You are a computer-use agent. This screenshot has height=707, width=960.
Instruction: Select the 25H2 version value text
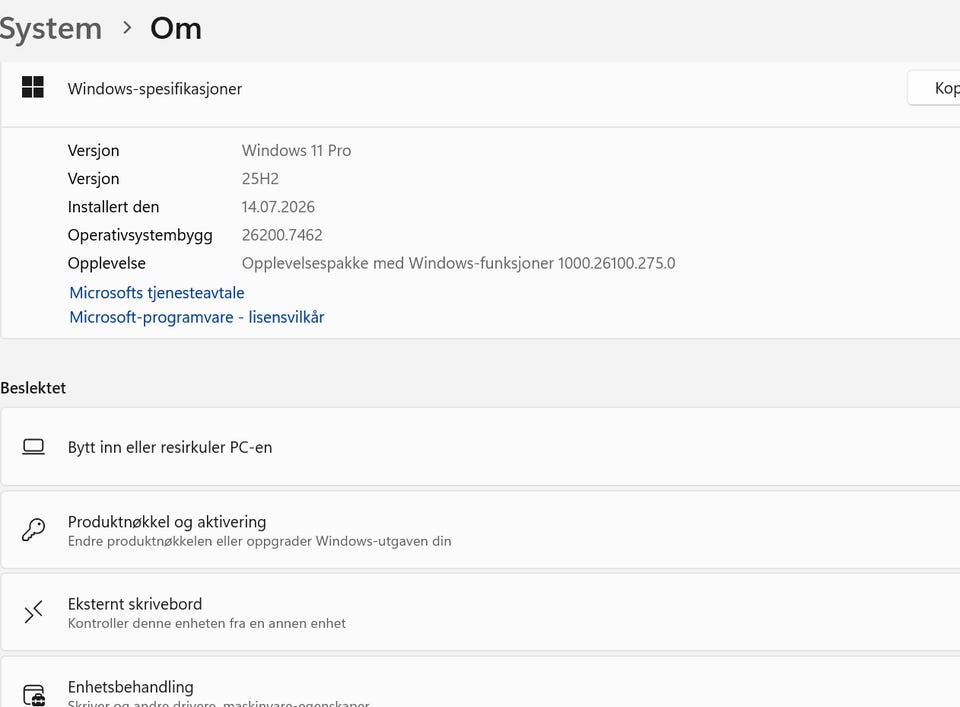260,179
